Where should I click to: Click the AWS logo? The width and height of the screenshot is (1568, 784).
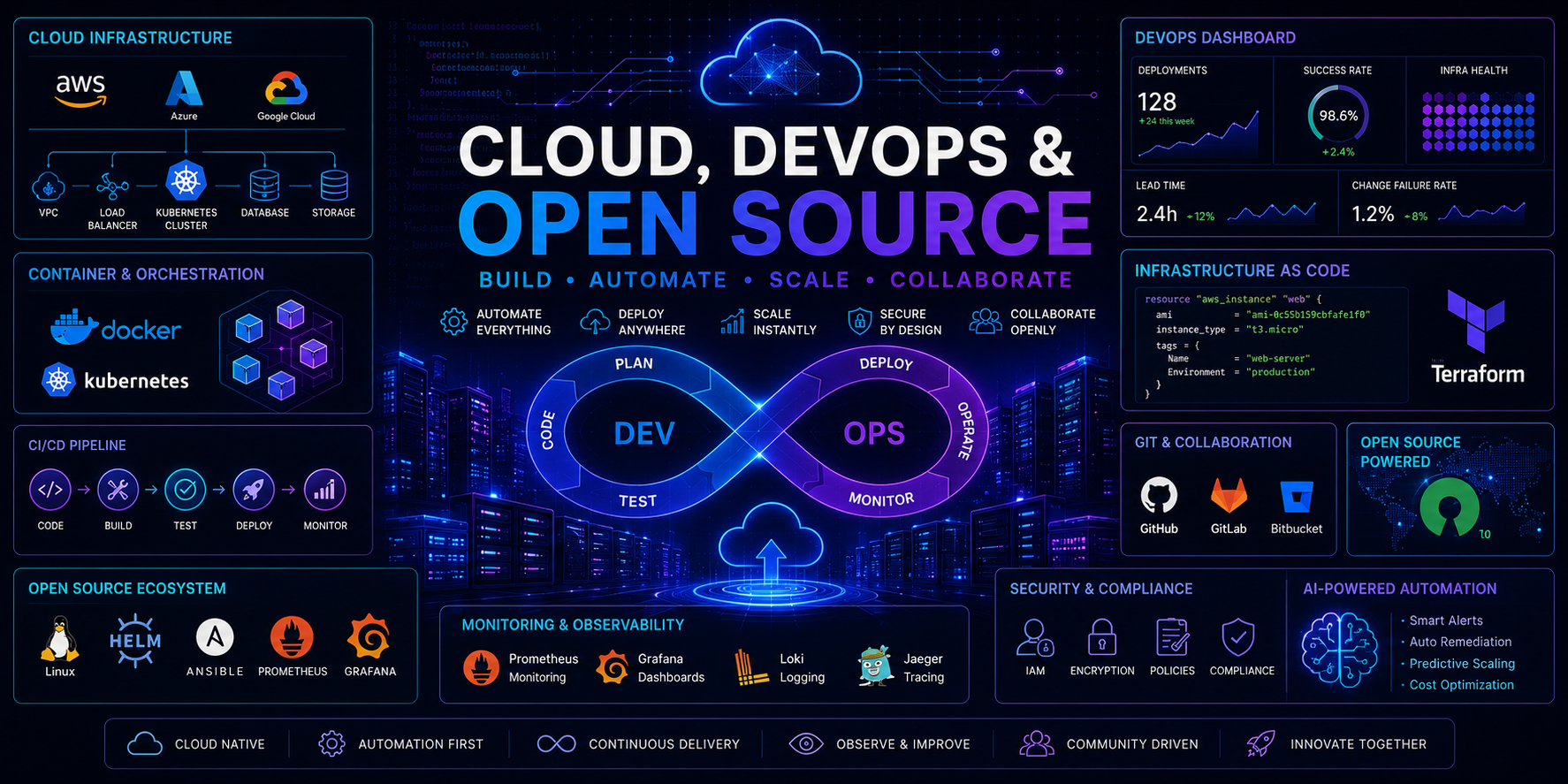pos(80,90)
